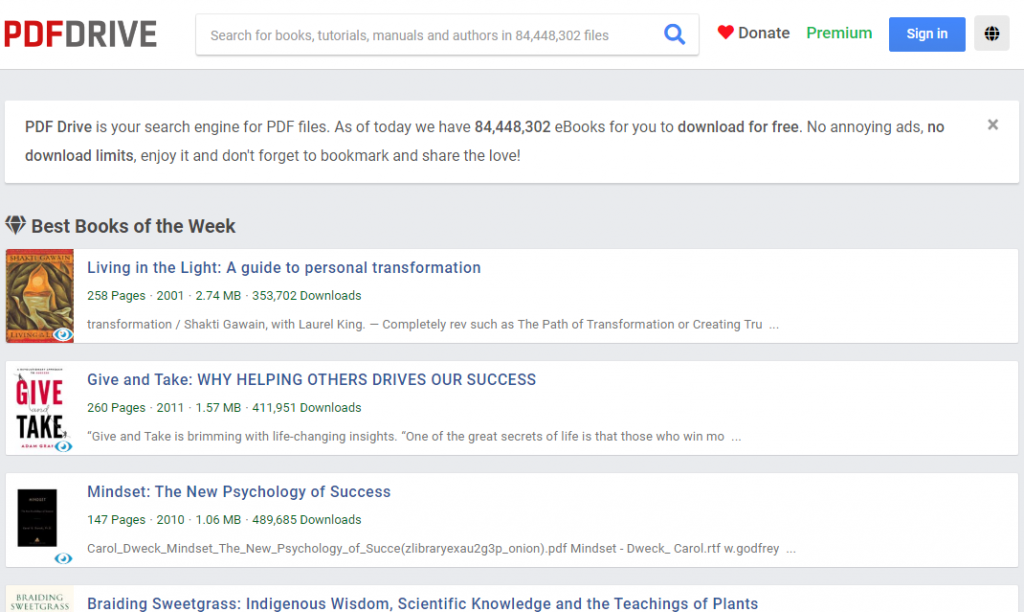Click the PDFDRIVE logo
This screenshot has width=1024, height=612.
pos(80,34)
